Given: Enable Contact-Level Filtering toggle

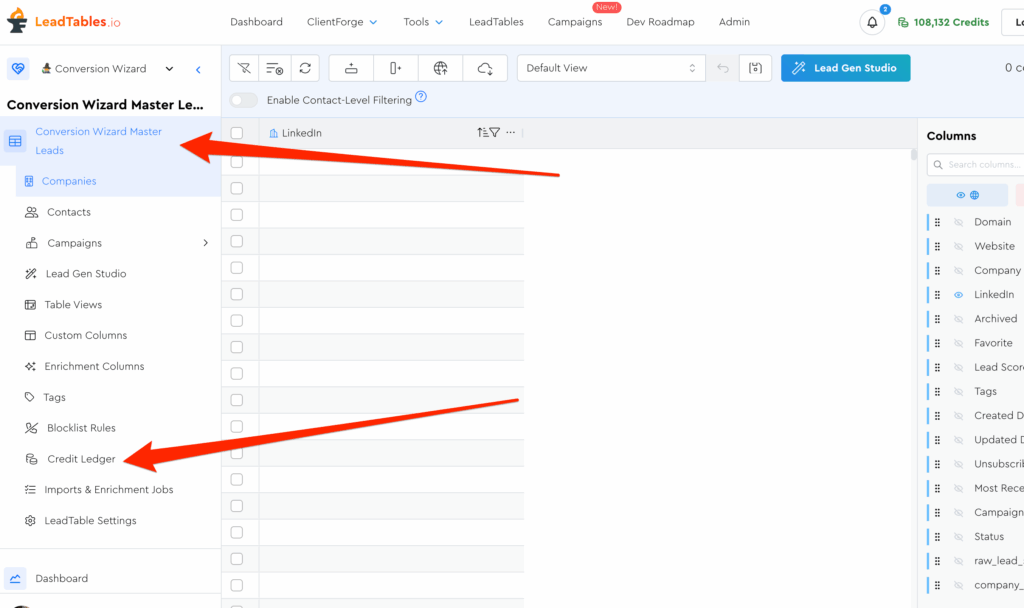Looking at the screenshot, I should (243, 100).
